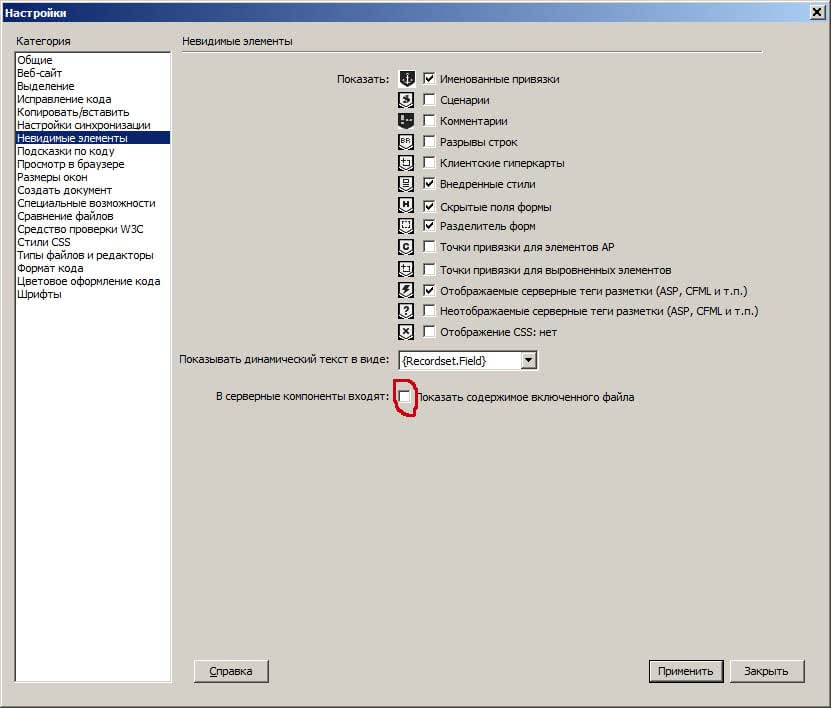
Task: Click the lightning server tag icon
Action: pos(406,290)
